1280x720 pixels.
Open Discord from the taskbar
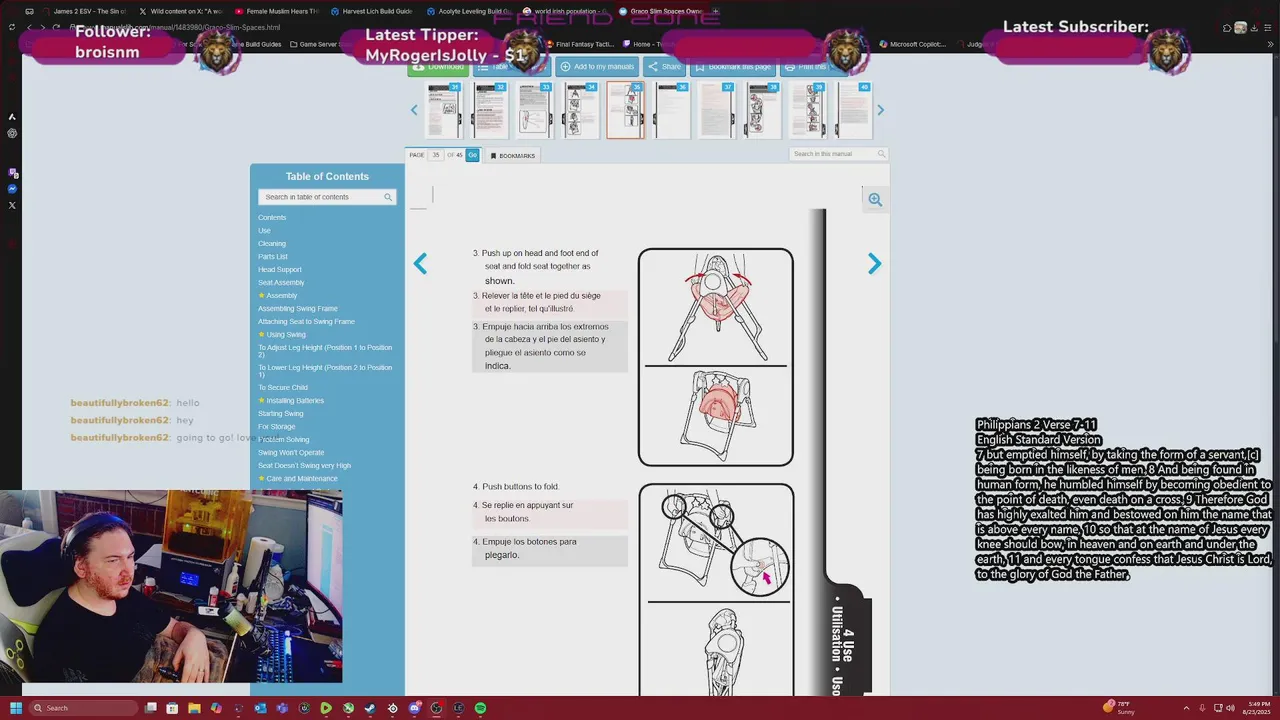click(x=414, y=708)
